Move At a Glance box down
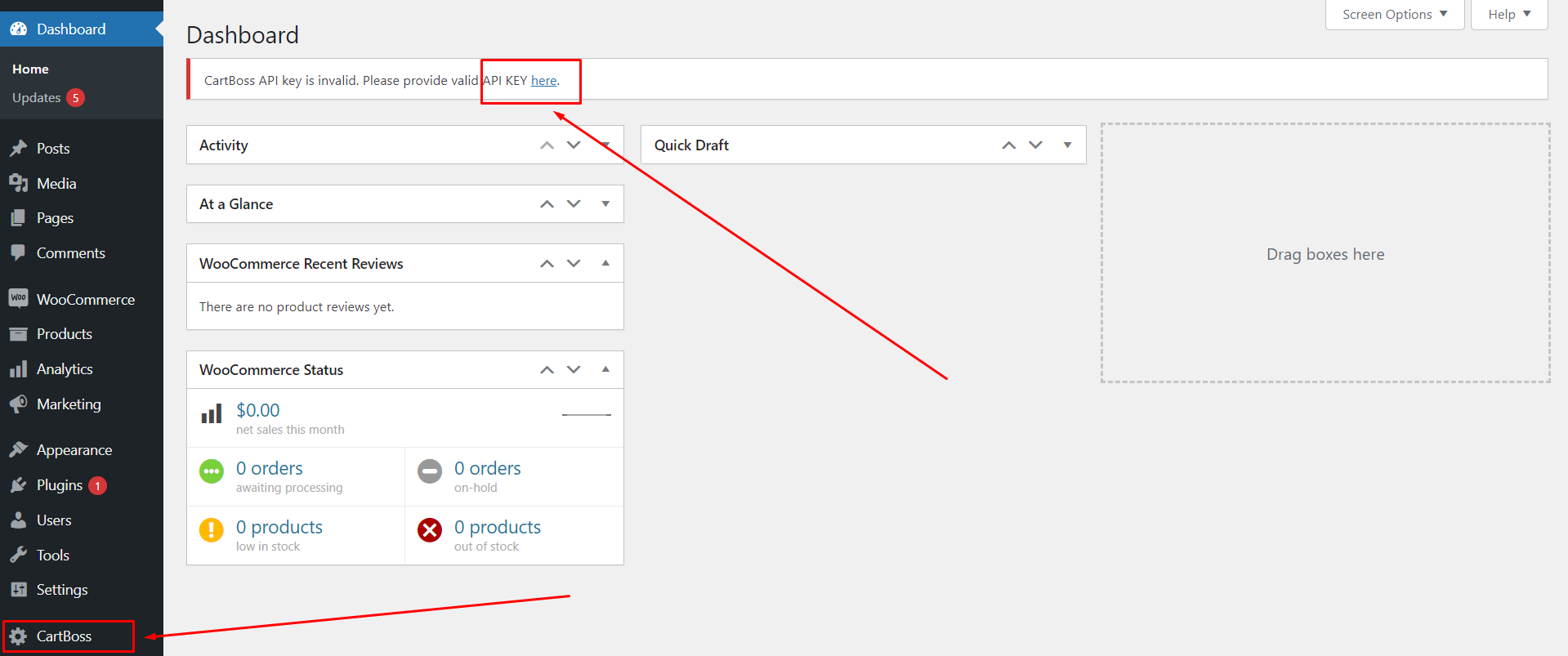Viewport: 1568px width, 656px height. (x=574, y=204)
